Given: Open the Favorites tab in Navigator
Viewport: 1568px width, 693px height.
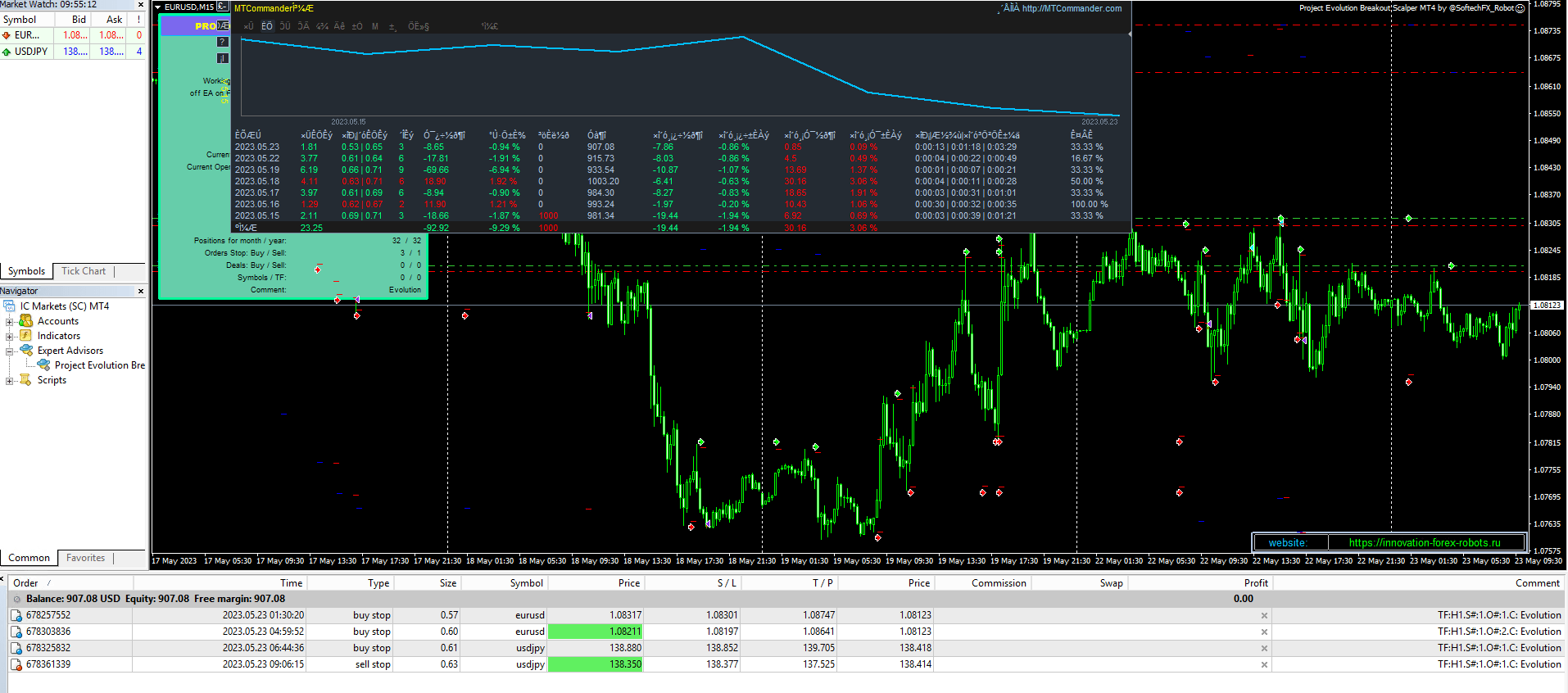Looking at the screenshot, I should (85, 558).
